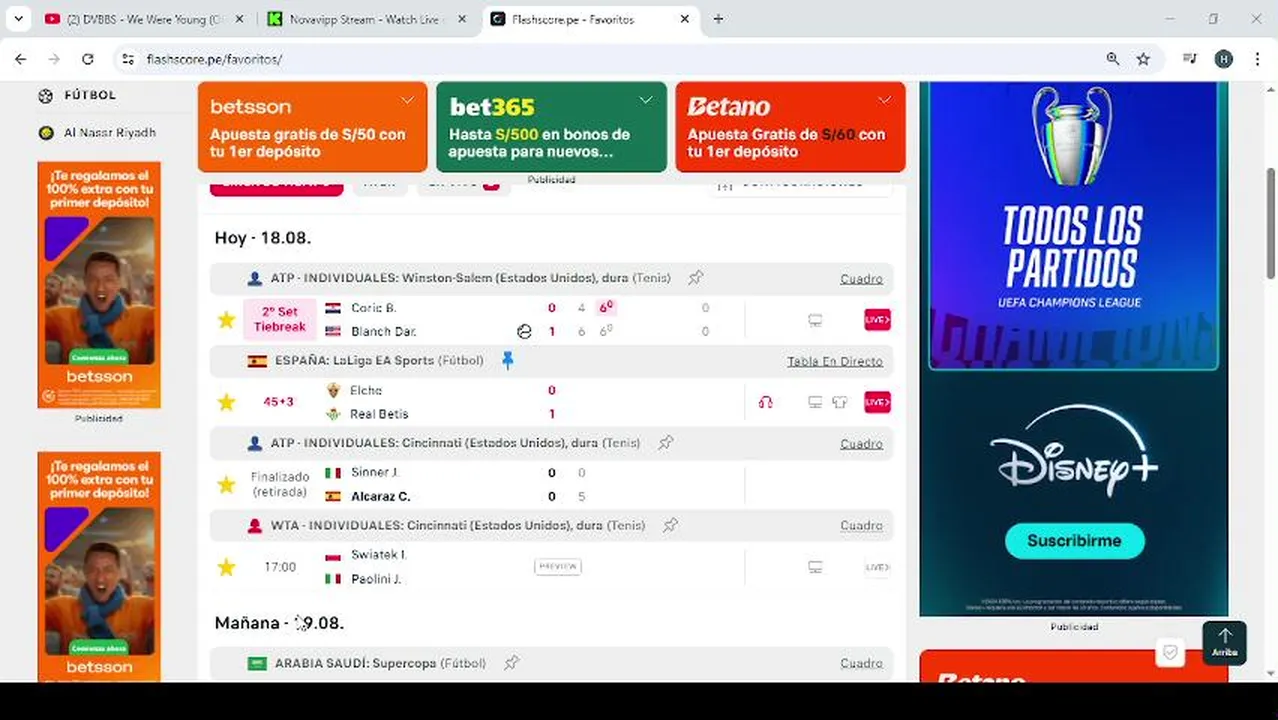The height and width of the screenshot is (720, 1278).
Task: Click the Al Nassr Riyadh team badge
Action: click(x=46, y=133)
